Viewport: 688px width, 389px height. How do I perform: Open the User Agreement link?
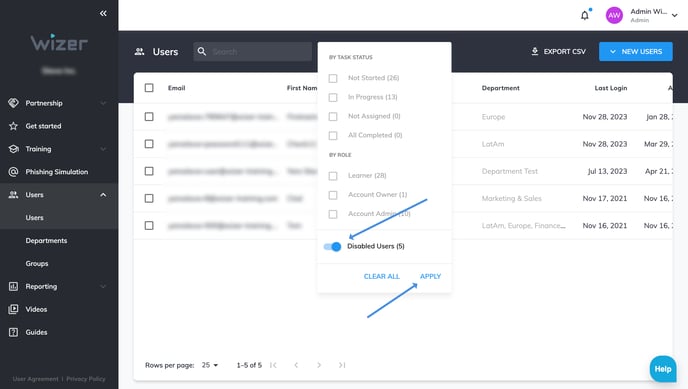[36, 379]
